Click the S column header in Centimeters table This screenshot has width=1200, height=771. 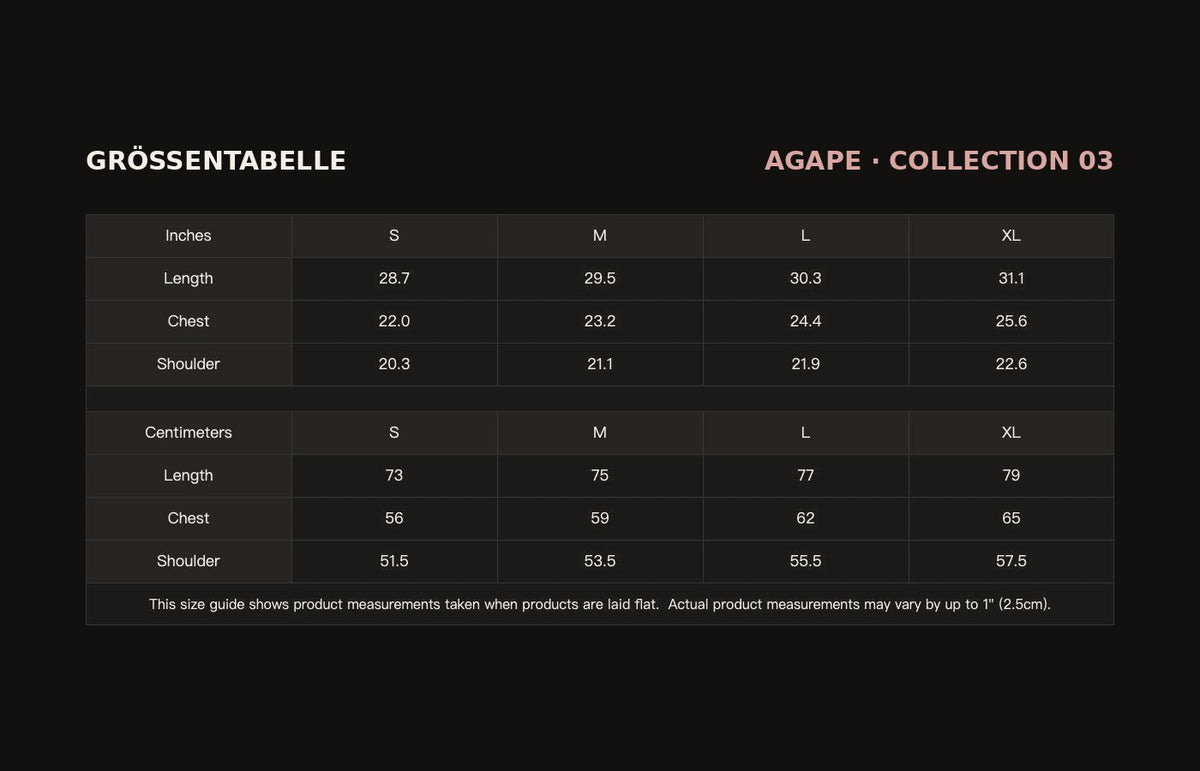tap(394, 433)
